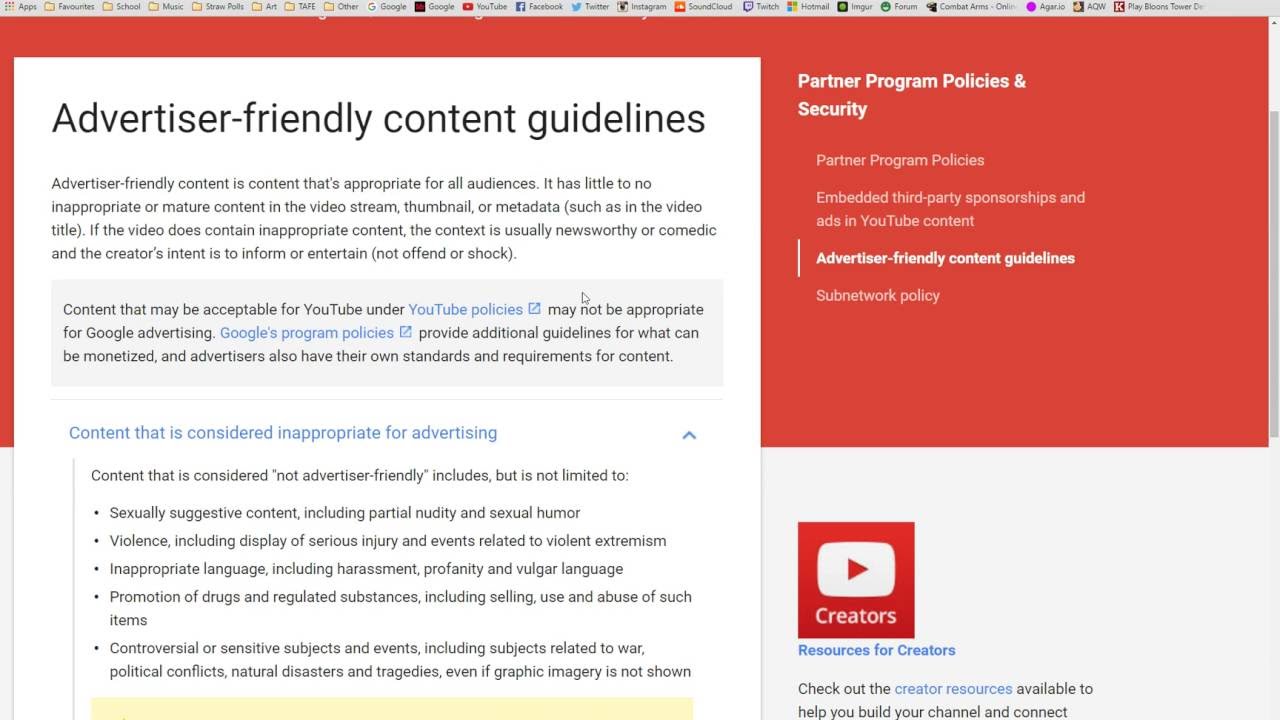Open the Resources for Creators link
The height and width of the screenshot is (720, 1280).
pos(877,650)
